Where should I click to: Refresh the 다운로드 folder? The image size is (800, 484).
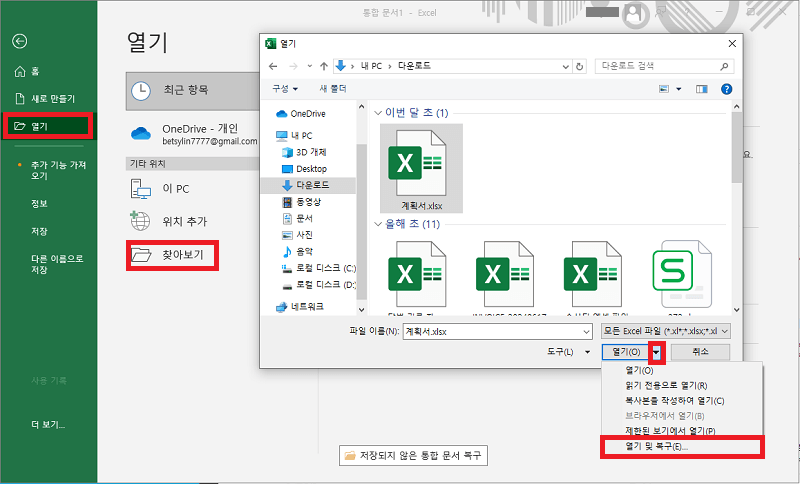pyautogui.click(x=579, y=66)
